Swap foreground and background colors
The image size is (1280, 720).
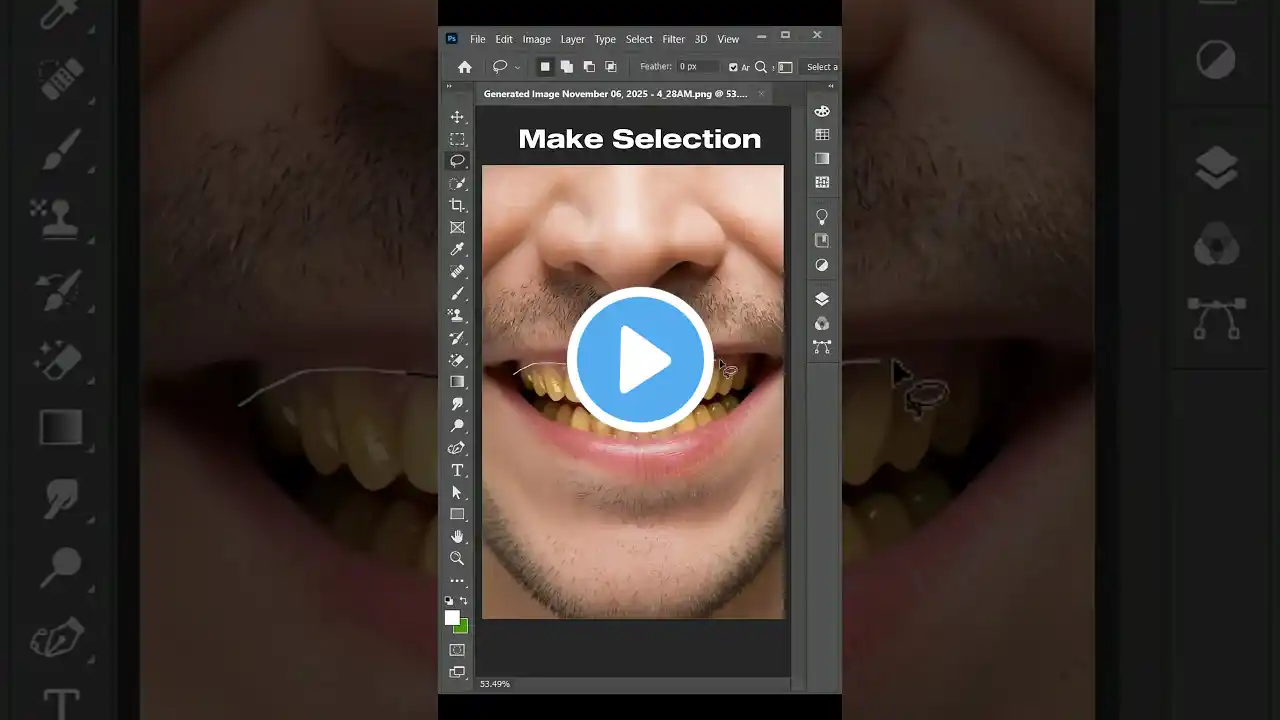(463, 600)
